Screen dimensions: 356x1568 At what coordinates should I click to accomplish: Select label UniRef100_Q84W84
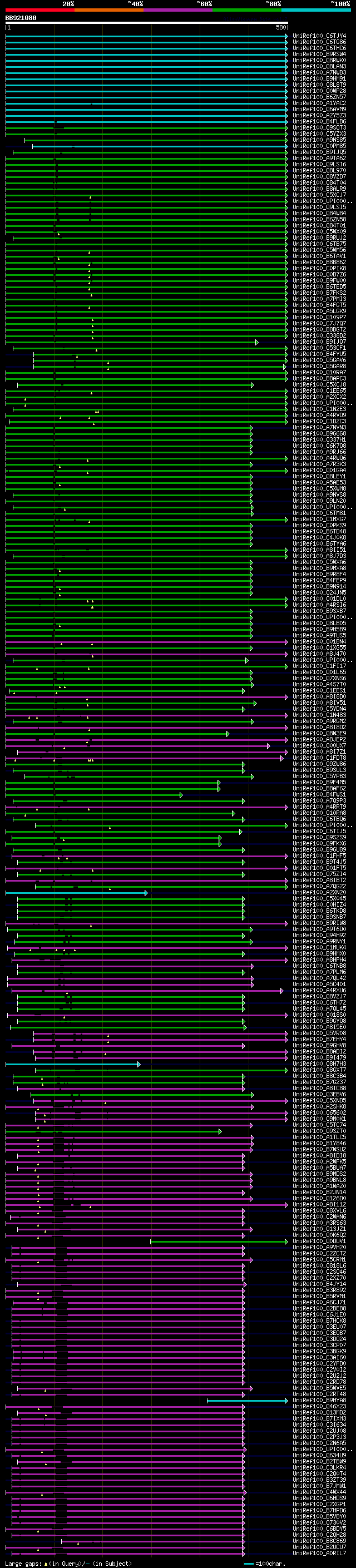coord(319,213)
